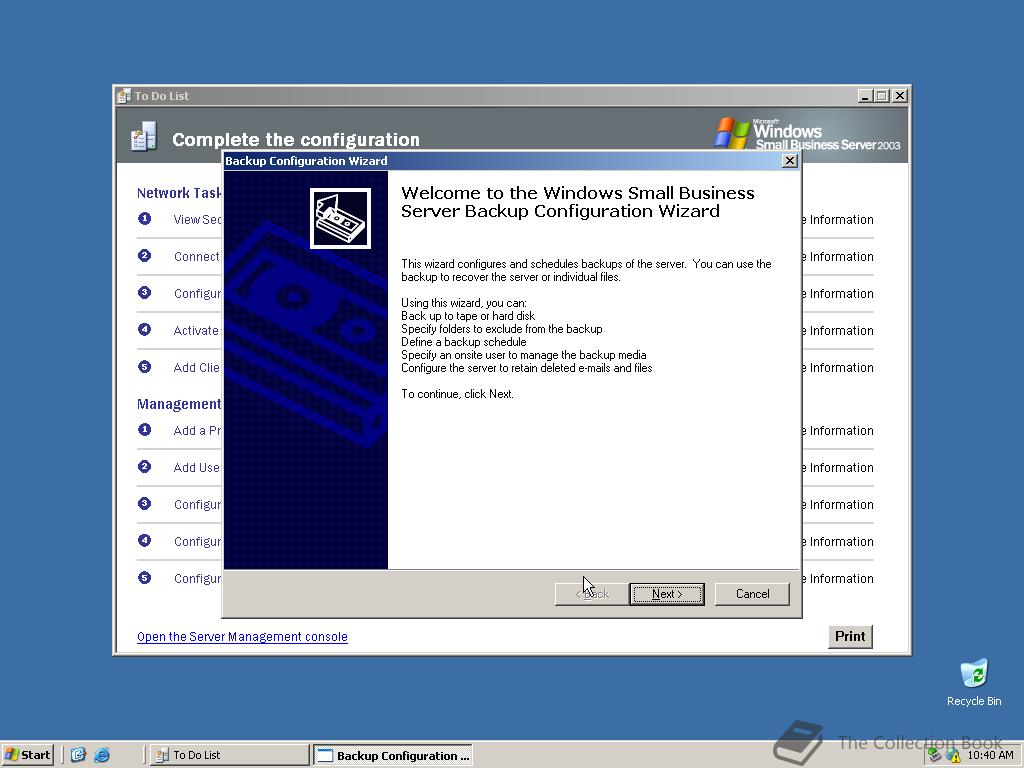Open the View Security task link
The image size is (1024, 768).
tap(197, 219)
